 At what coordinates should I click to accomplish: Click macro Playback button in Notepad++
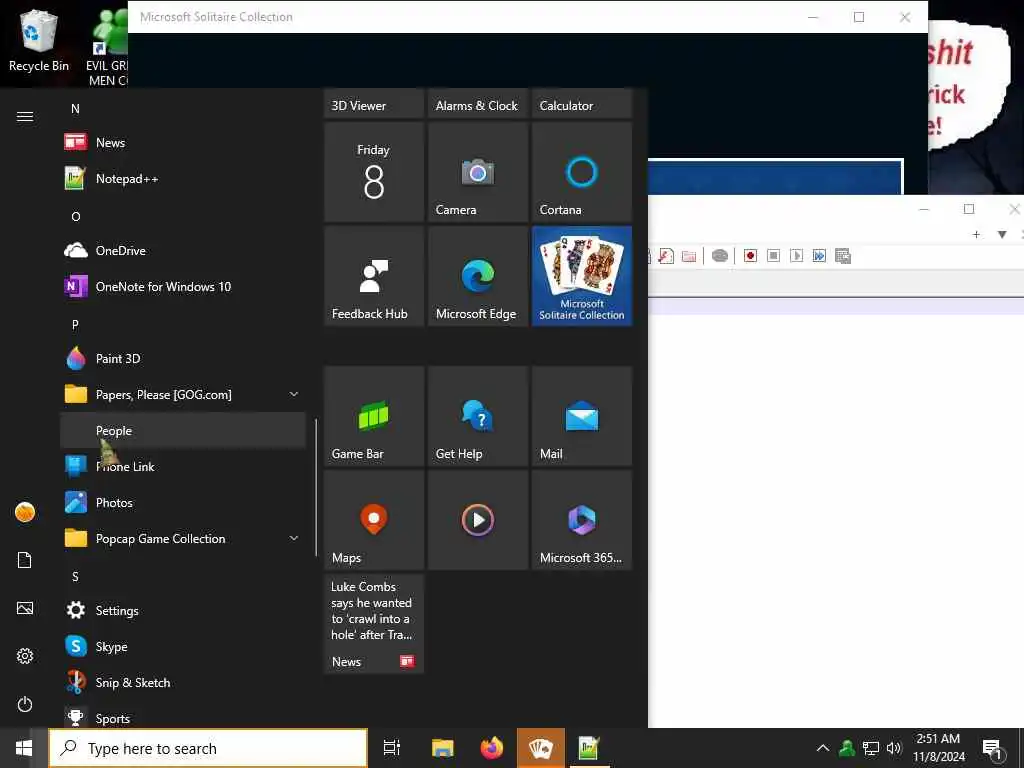(796, 256)
